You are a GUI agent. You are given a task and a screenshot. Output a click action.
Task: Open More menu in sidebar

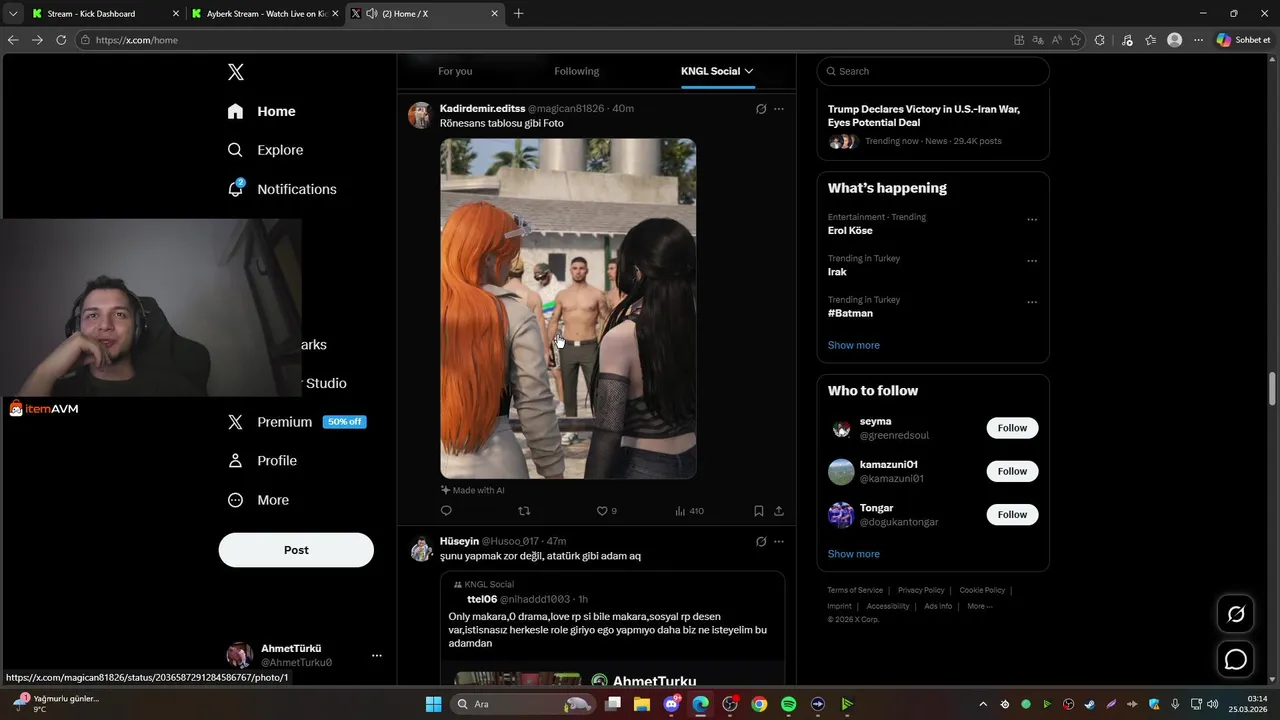tap(259, 500)
